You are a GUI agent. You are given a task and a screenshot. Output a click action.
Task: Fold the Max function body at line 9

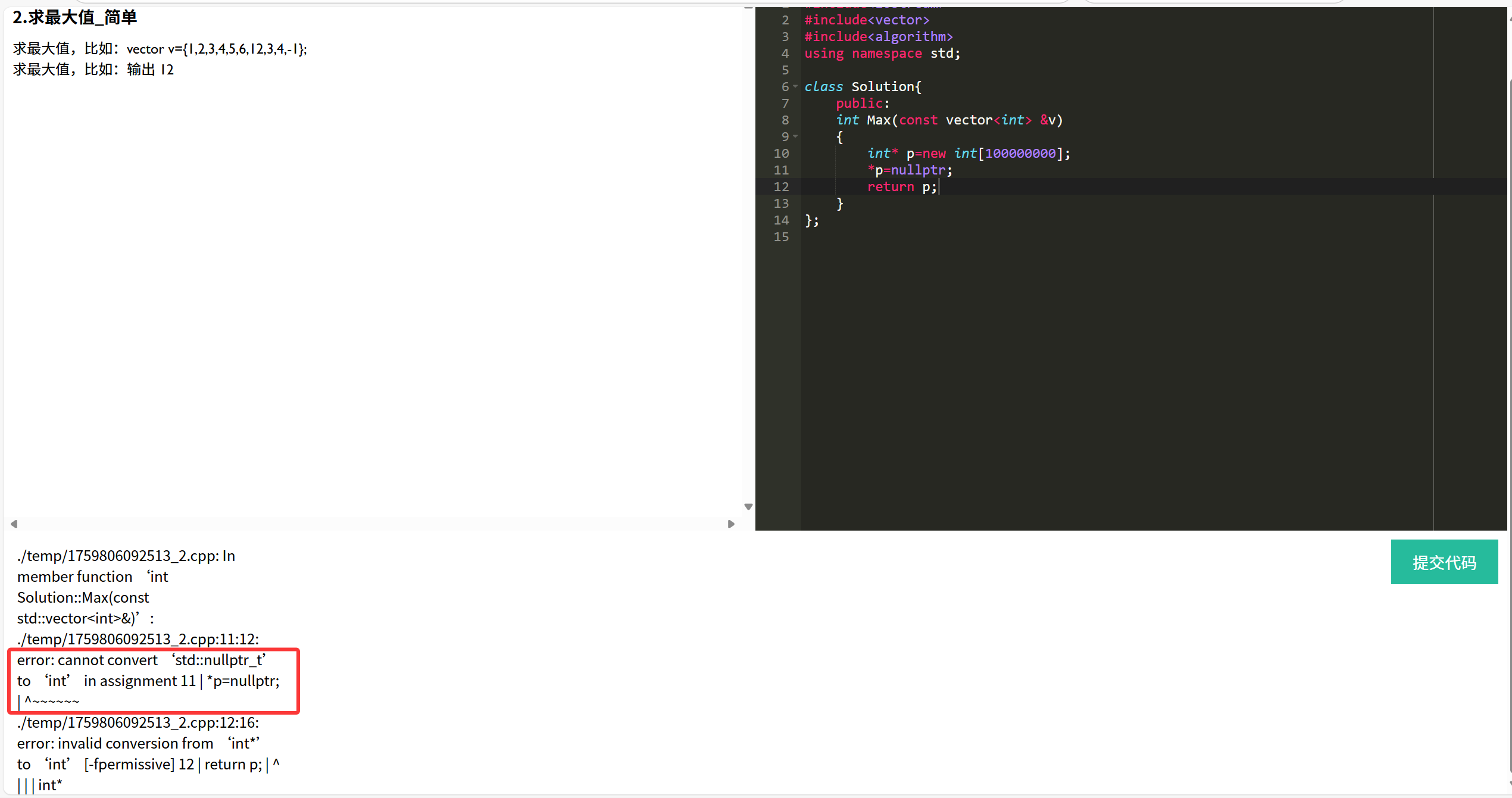(795, 137)
